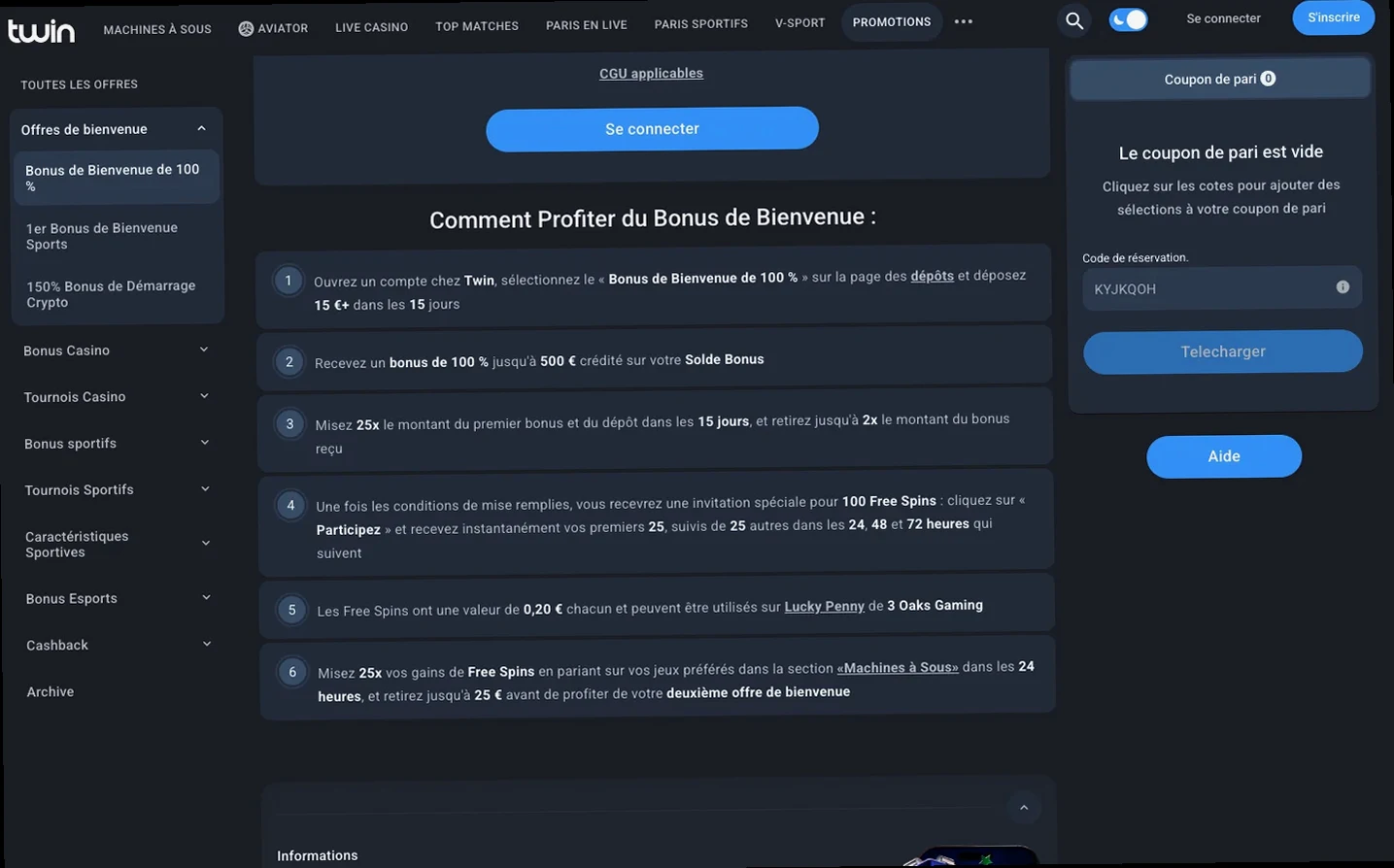Open Paris Sportifs section
The height and width of the screenshot is (868, 1394).
point(701,23)
